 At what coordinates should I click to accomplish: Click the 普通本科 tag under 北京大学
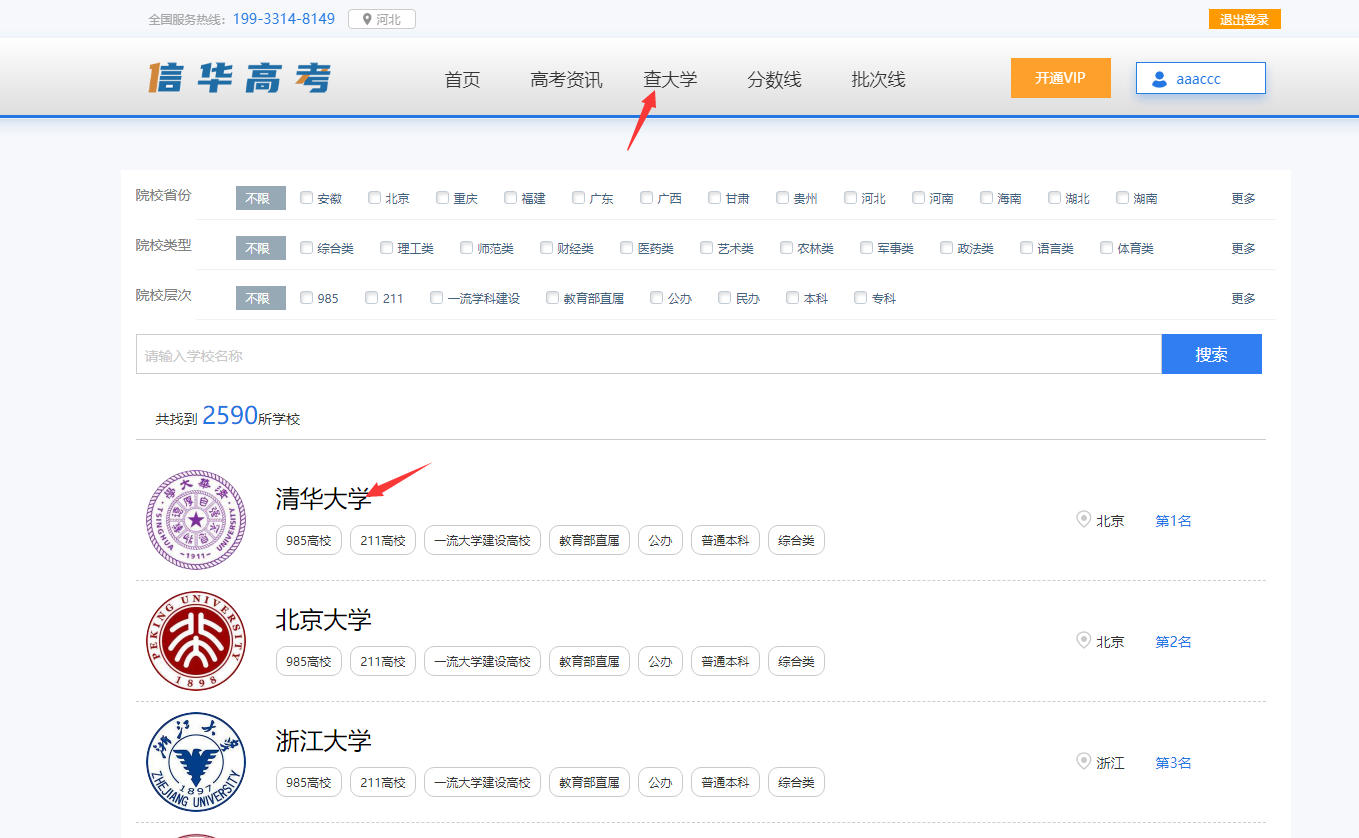[725, 661]
